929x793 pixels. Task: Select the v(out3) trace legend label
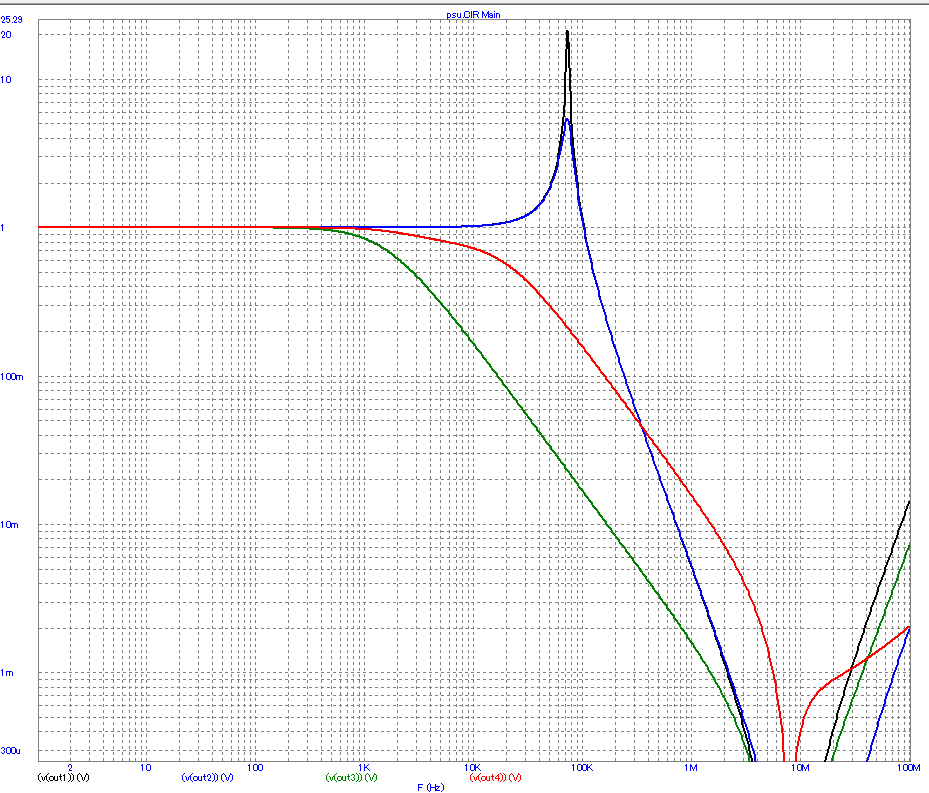click(351, 777)
